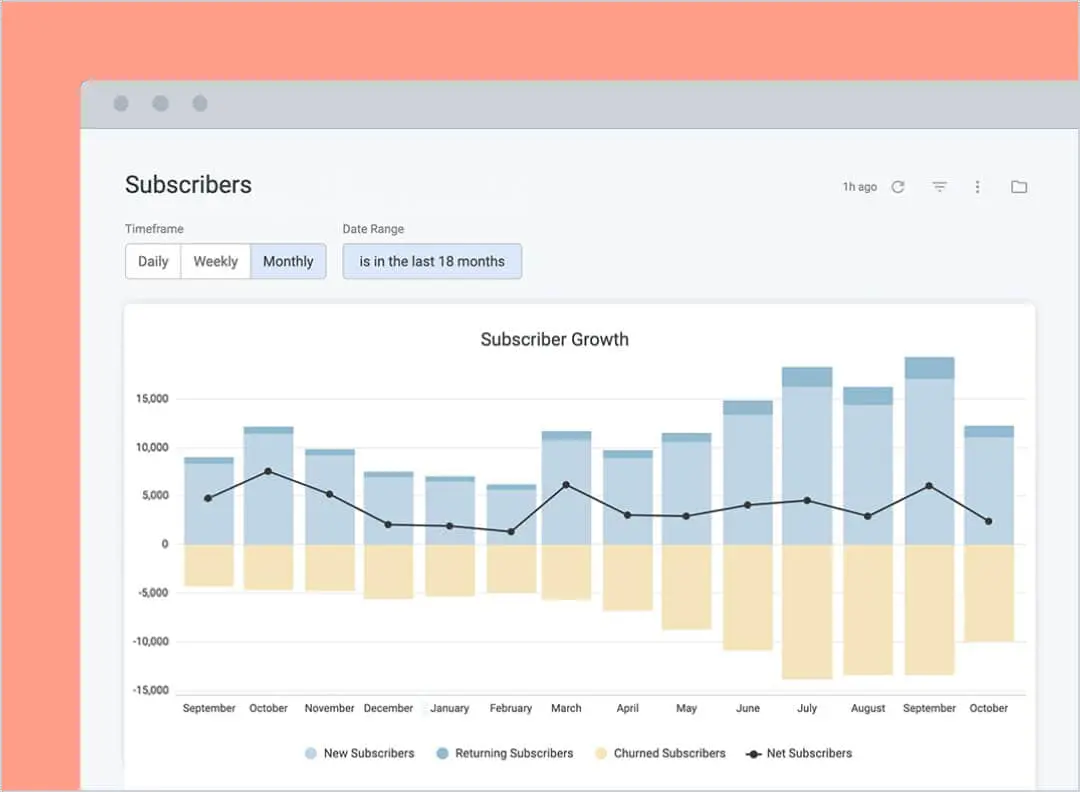The image size is (1080, 792).
Task: Toggle Returning Subscribers legend series
Action: (504, 753)
